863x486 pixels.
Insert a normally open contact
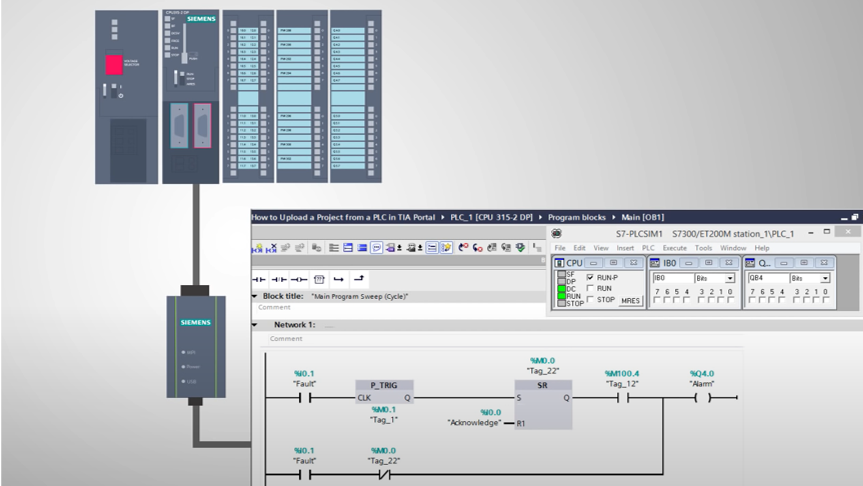[259, 280]
